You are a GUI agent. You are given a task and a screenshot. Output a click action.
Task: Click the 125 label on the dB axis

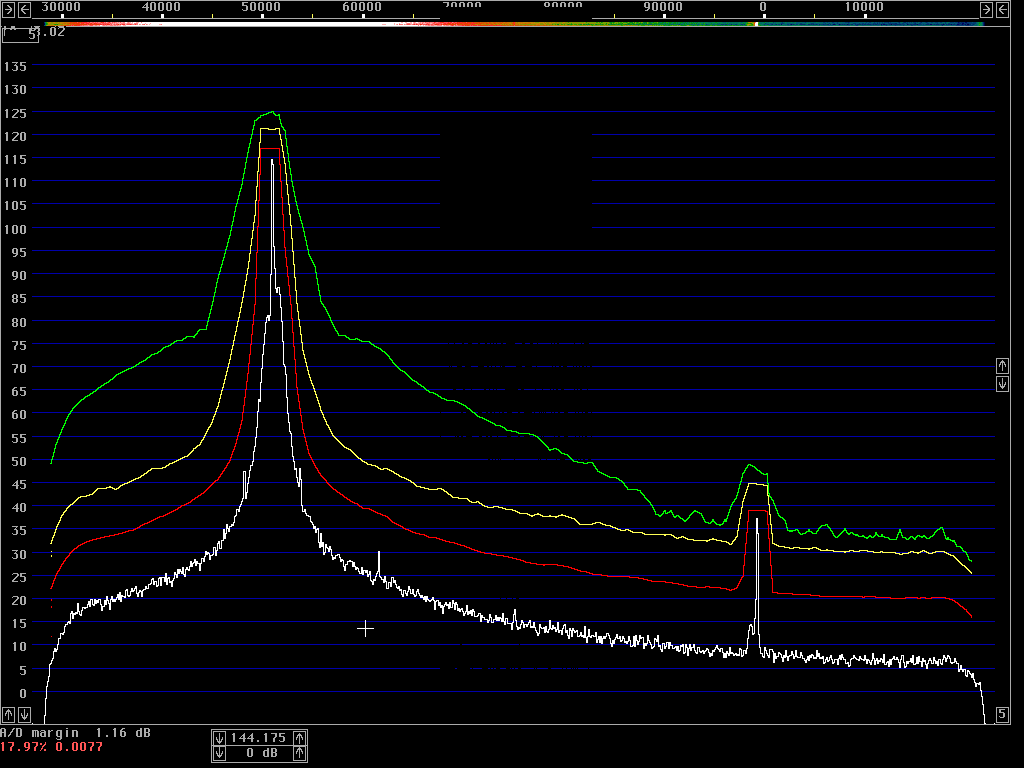click(x=15, y=113)
